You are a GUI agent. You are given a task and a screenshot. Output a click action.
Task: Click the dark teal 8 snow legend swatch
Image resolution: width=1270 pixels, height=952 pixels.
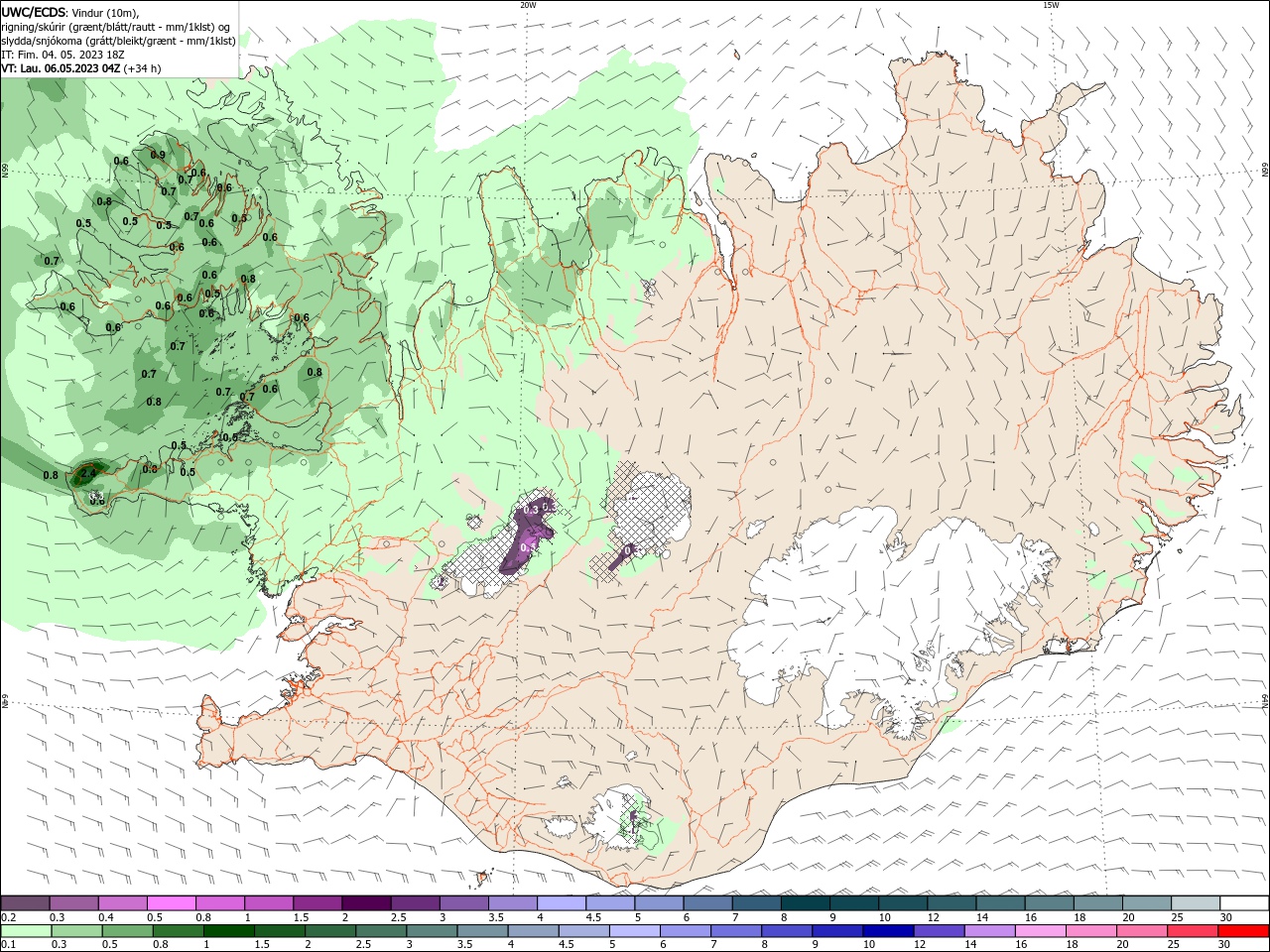pos(805,903)
